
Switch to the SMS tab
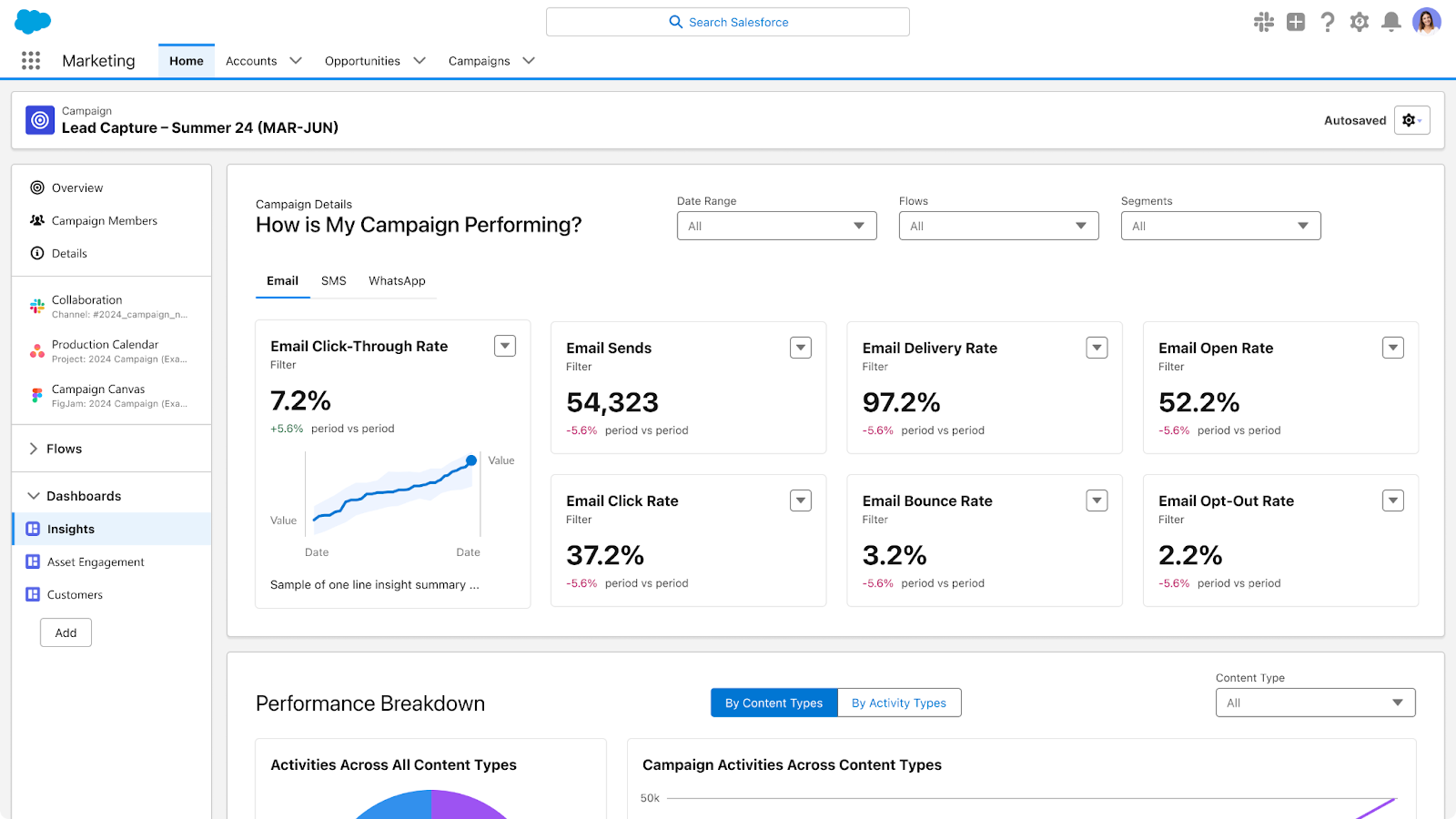coord(333,280)
